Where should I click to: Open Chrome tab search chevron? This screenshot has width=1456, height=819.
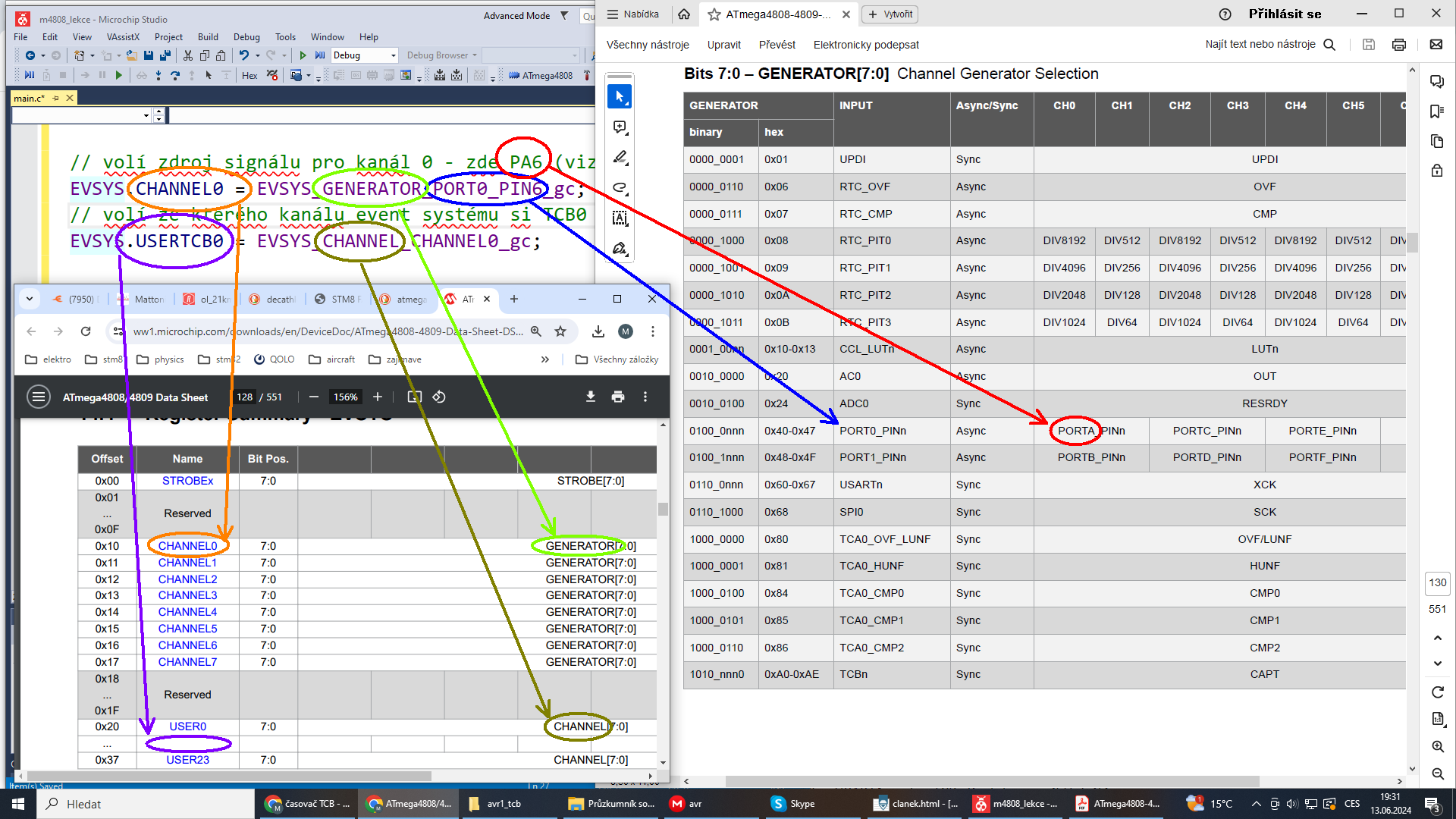[30, 299]
